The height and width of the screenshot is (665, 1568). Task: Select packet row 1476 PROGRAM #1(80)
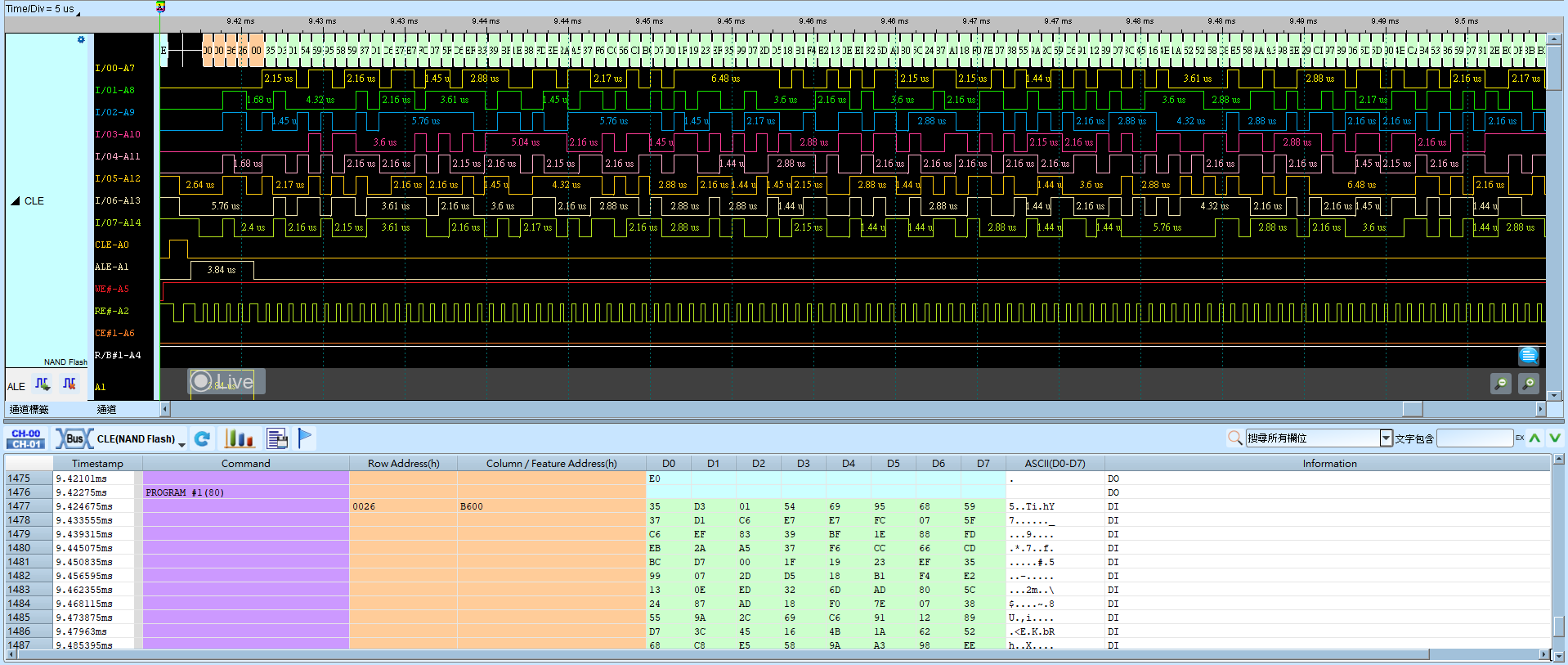click(777, 492)
